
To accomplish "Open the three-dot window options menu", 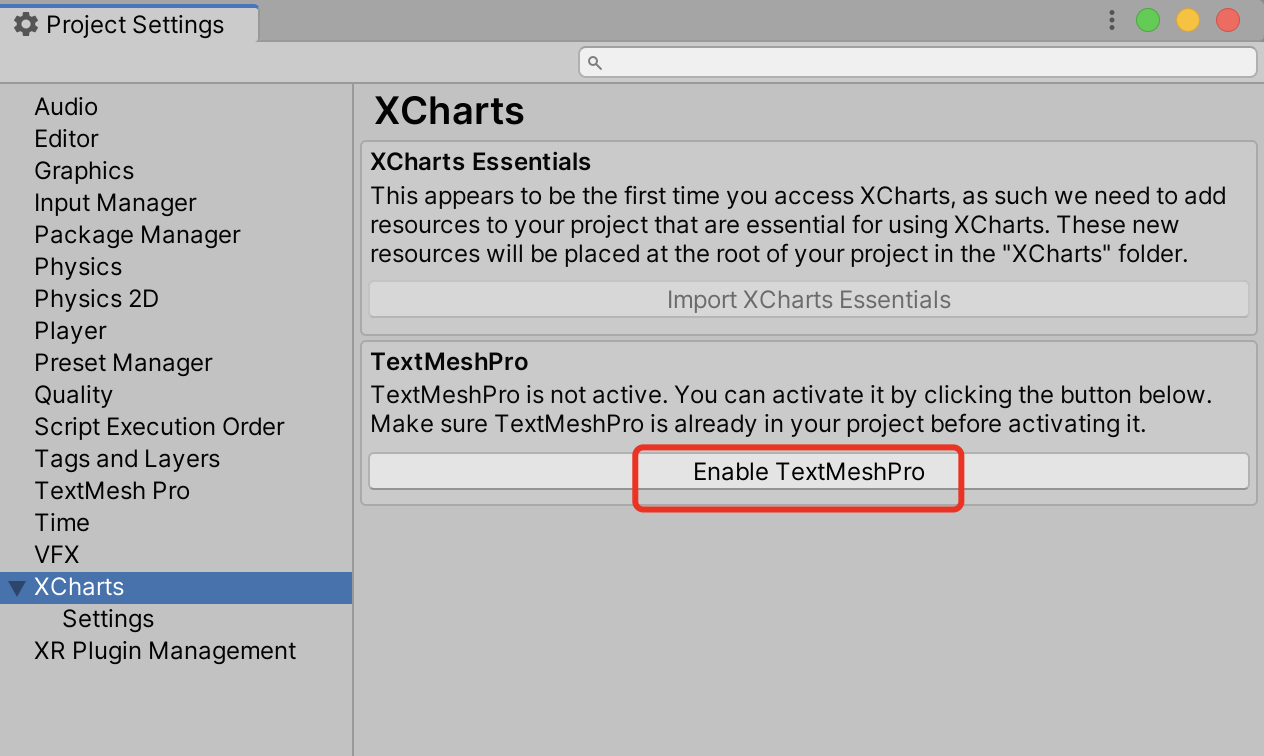I will click(x=1112, y=20).
